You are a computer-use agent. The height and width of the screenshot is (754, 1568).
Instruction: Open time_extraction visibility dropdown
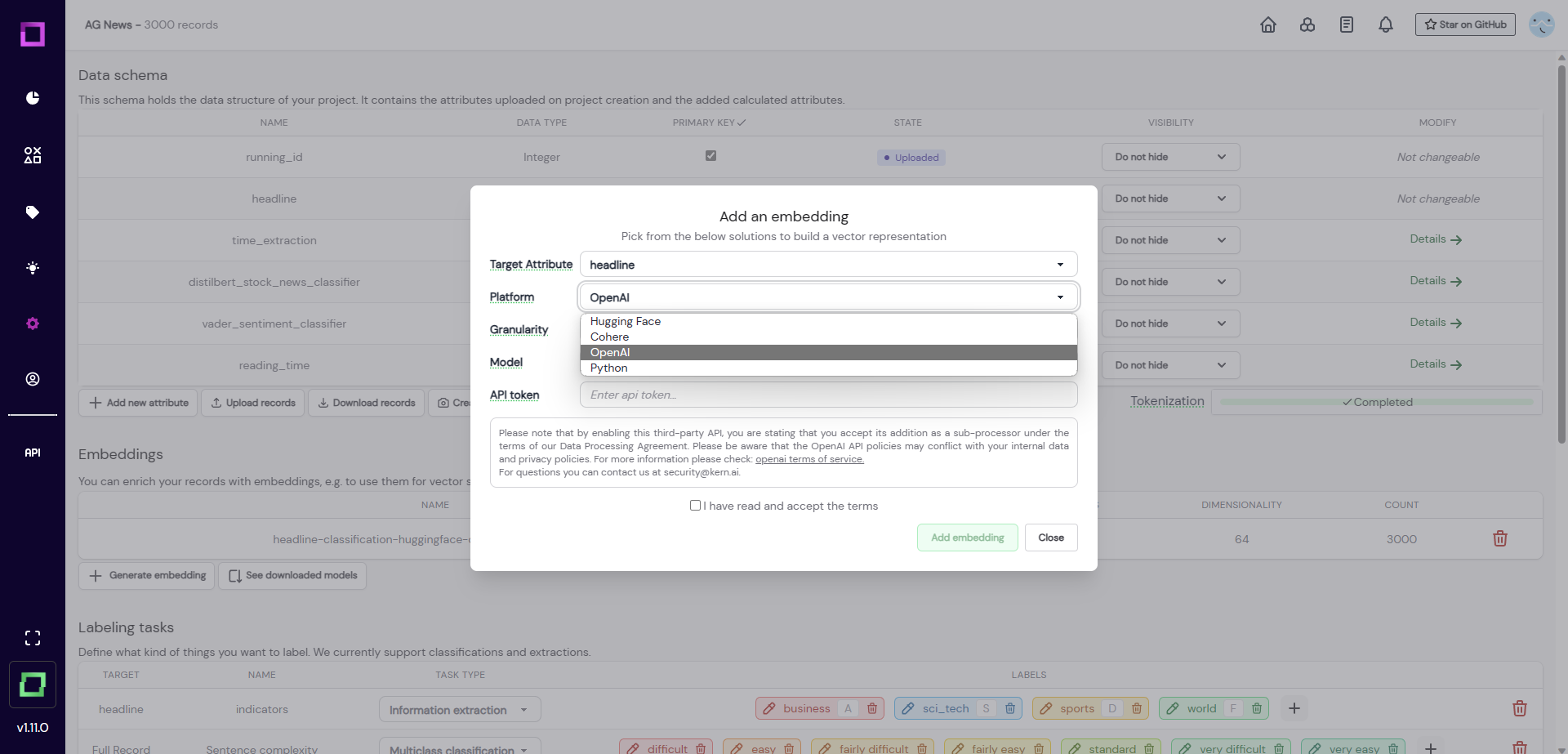[x=1170, y=240]
